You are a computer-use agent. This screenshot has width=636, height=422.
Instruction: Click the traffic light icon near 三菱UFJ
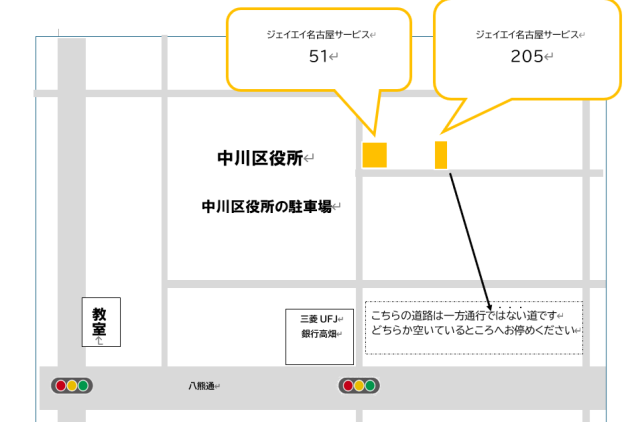click(359, 385)
